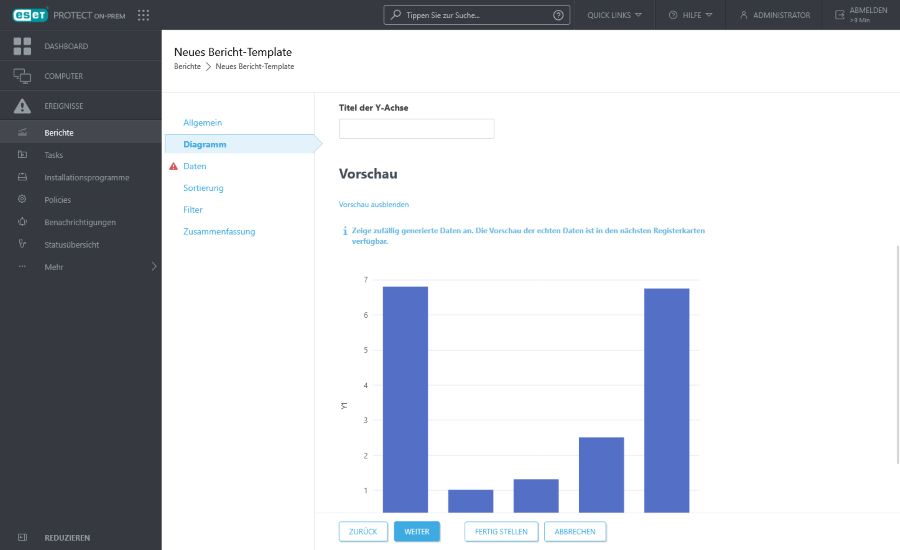
Task: Click the search help question mark icon
Action: pos(558,15)
